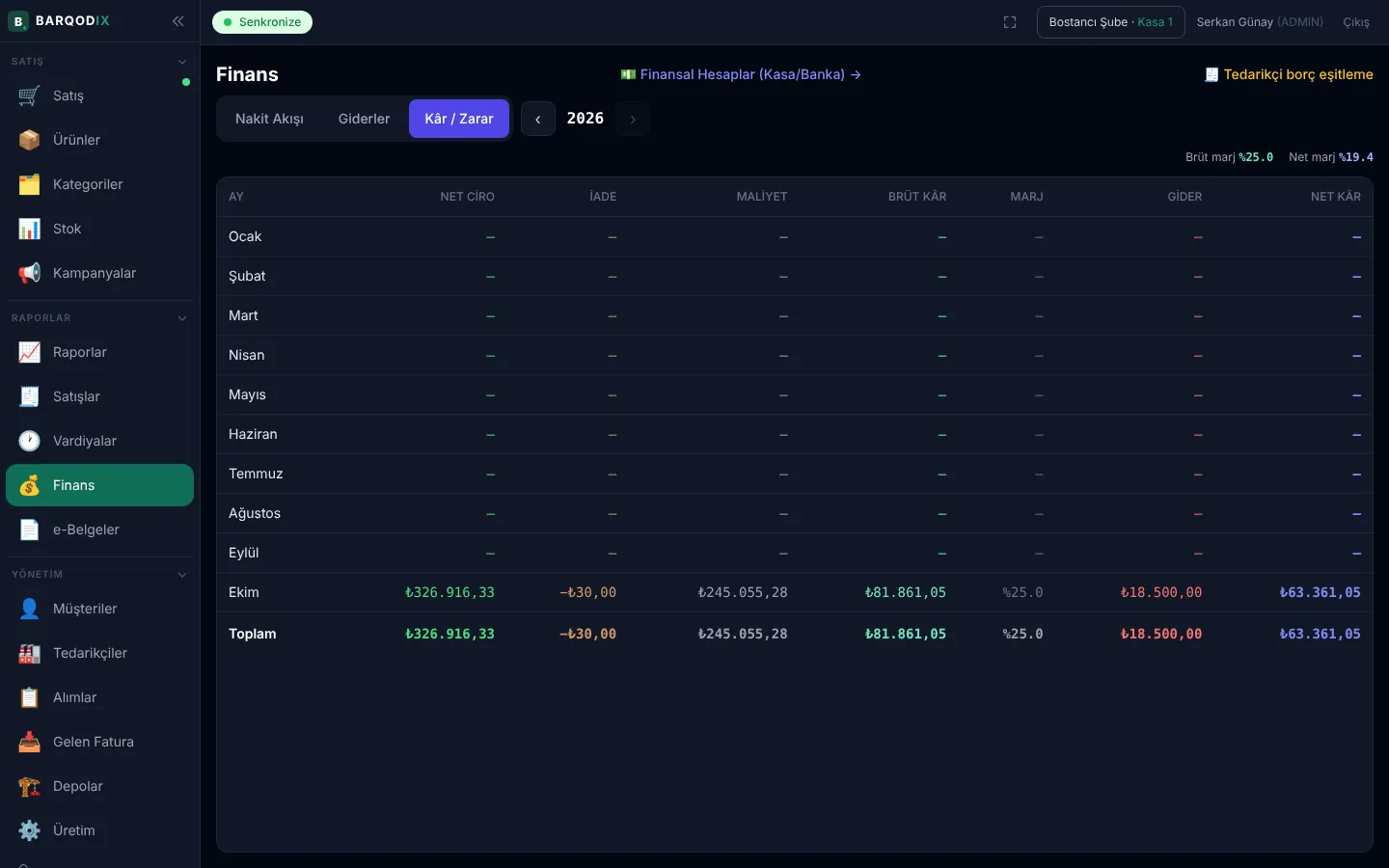1389x868 pixels.
Task: Open the Satış shopping cart icon
Action: (x=29, y=95)
